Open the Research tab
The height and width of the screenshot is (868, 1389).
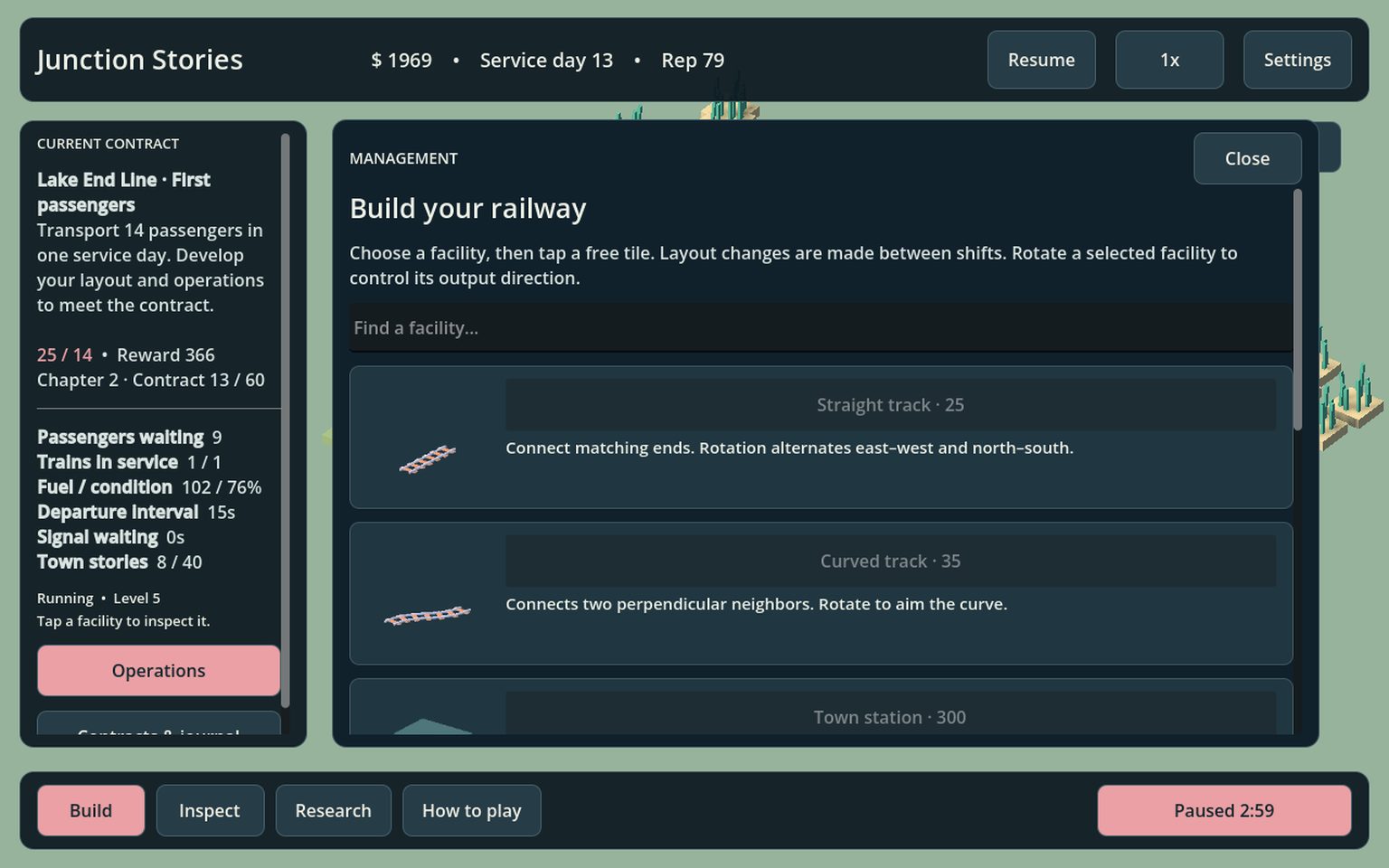pyautogui.click(x=334, y=810)
